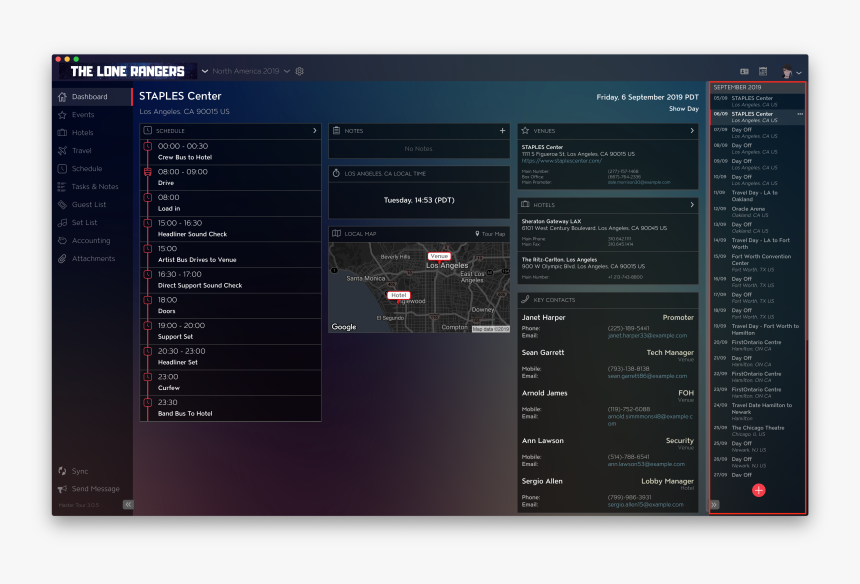The height and width of the screenshot is (584, 860).
Task: Click Sean Garrett's email address
Action: click(647, 376)
